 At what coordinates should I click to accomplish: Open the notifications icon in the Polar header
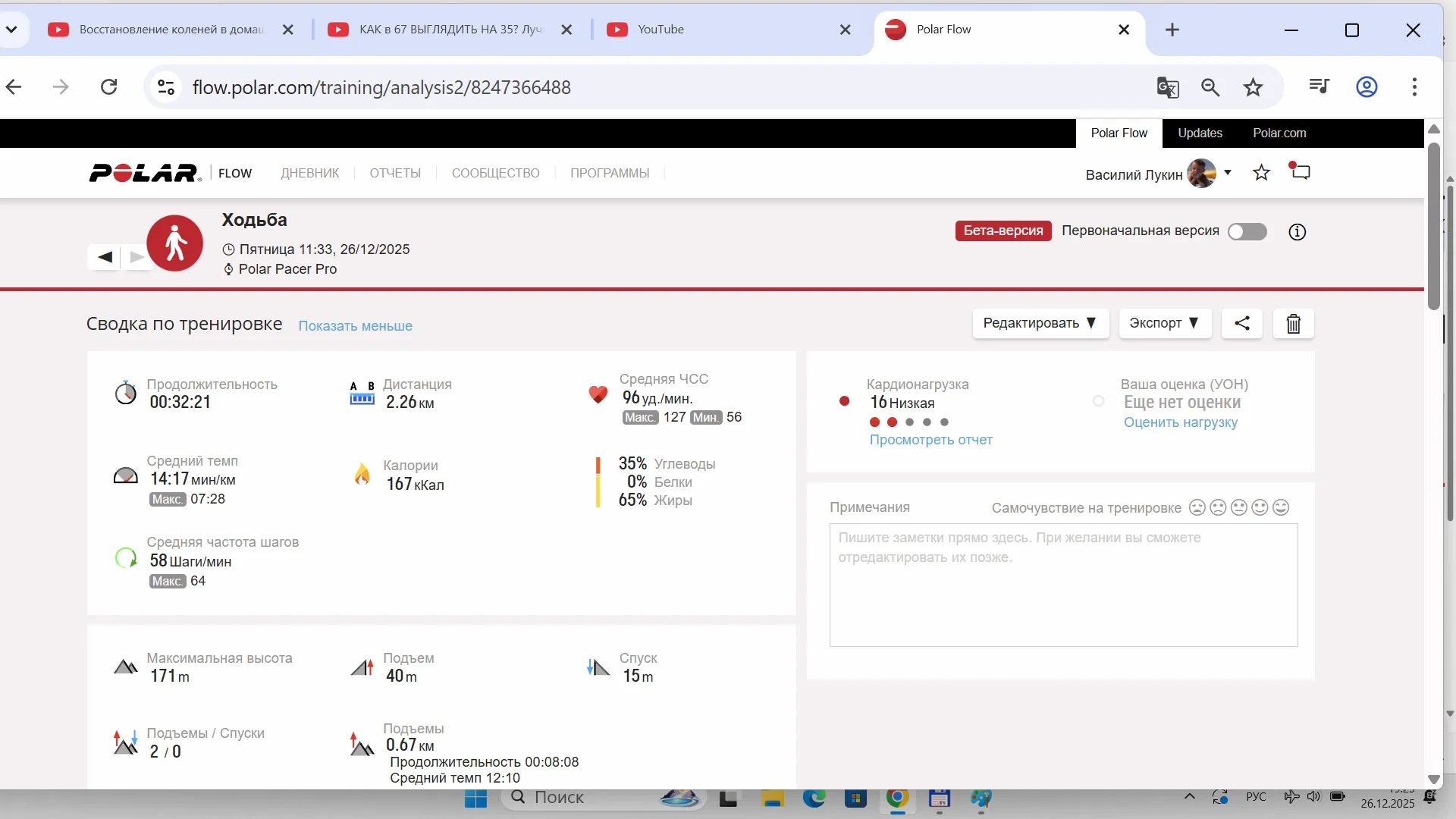(x=1301, y=171)
